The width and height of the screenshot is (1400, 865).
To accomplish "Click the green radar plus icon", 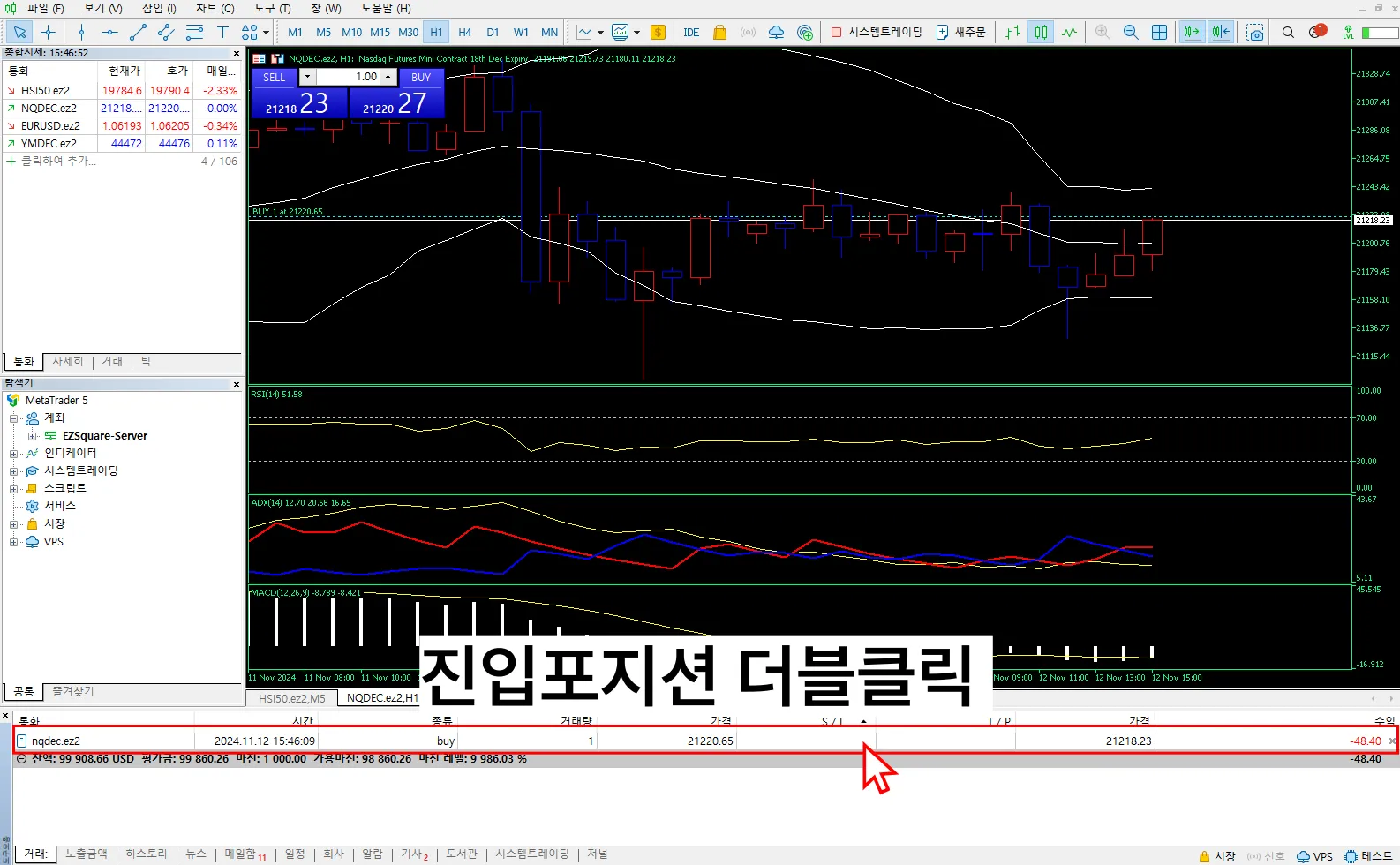I will point(804,32).
